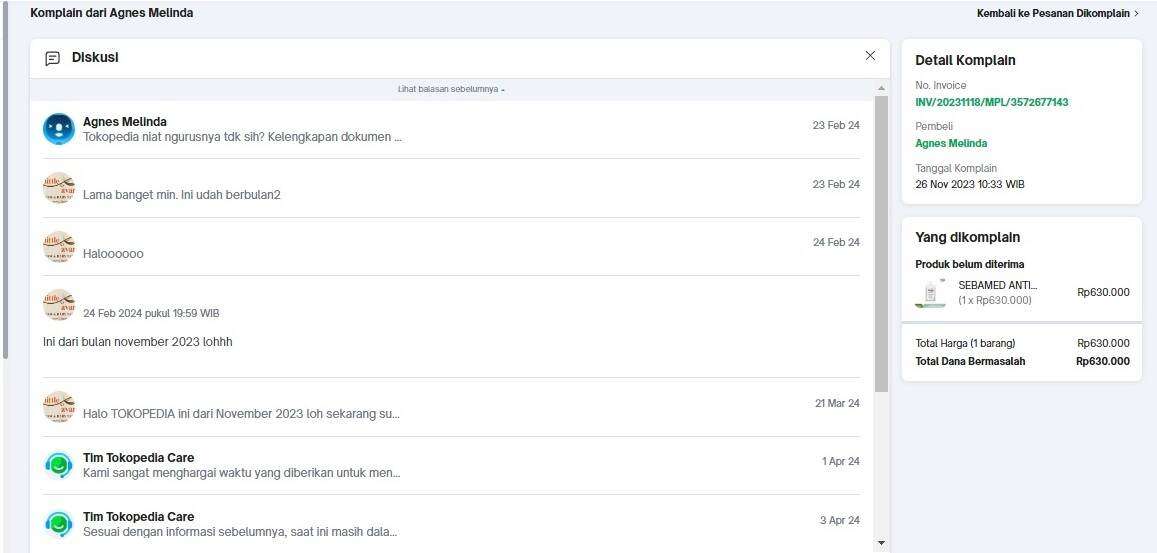The height and width of the screenshot is (553, 1157).
Task: Click 'Komplain dari Agnes Melinda' heading
Action: point(111,13)
